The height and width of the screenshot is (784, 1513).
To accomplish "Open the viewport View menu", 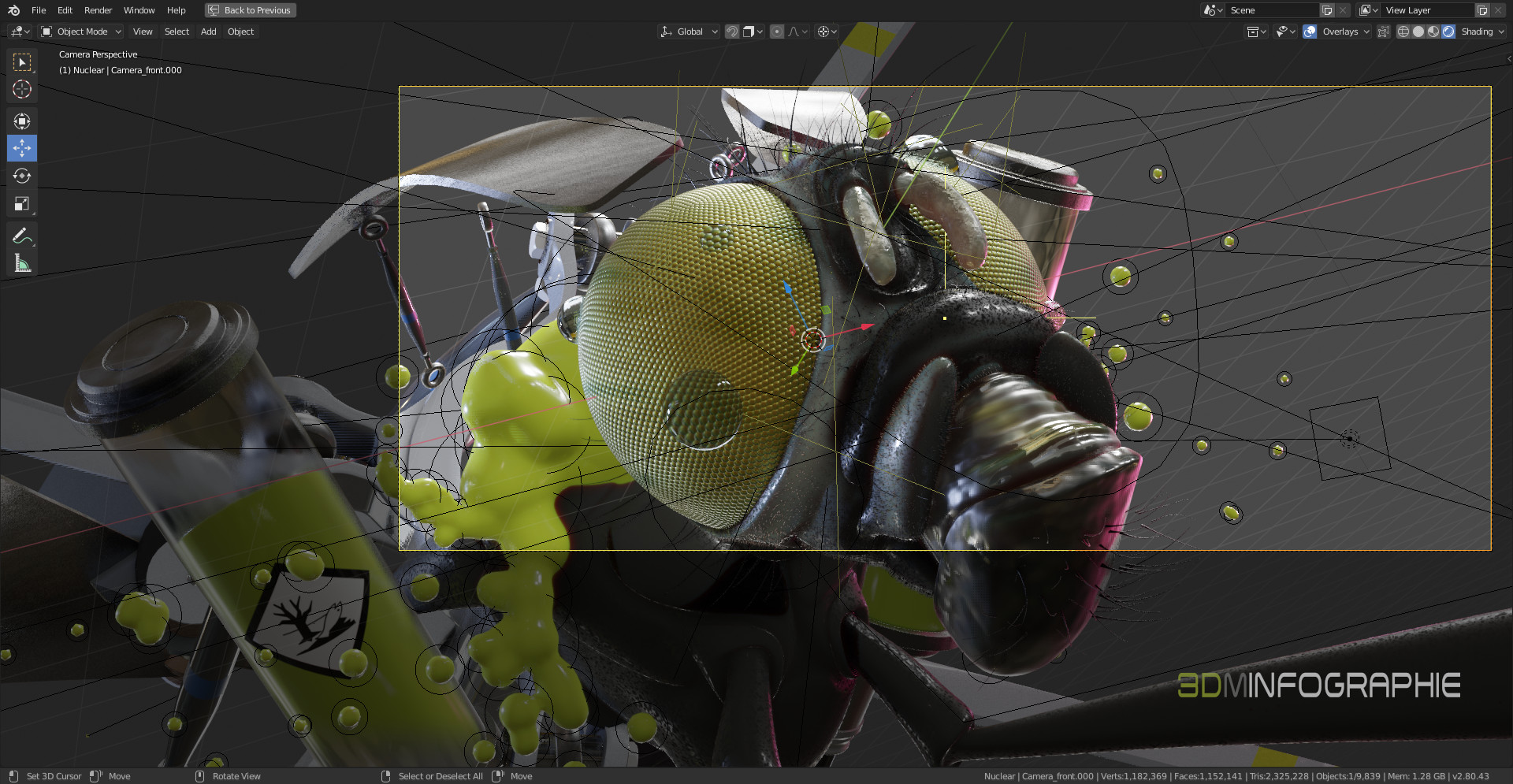I will point(143,32).
